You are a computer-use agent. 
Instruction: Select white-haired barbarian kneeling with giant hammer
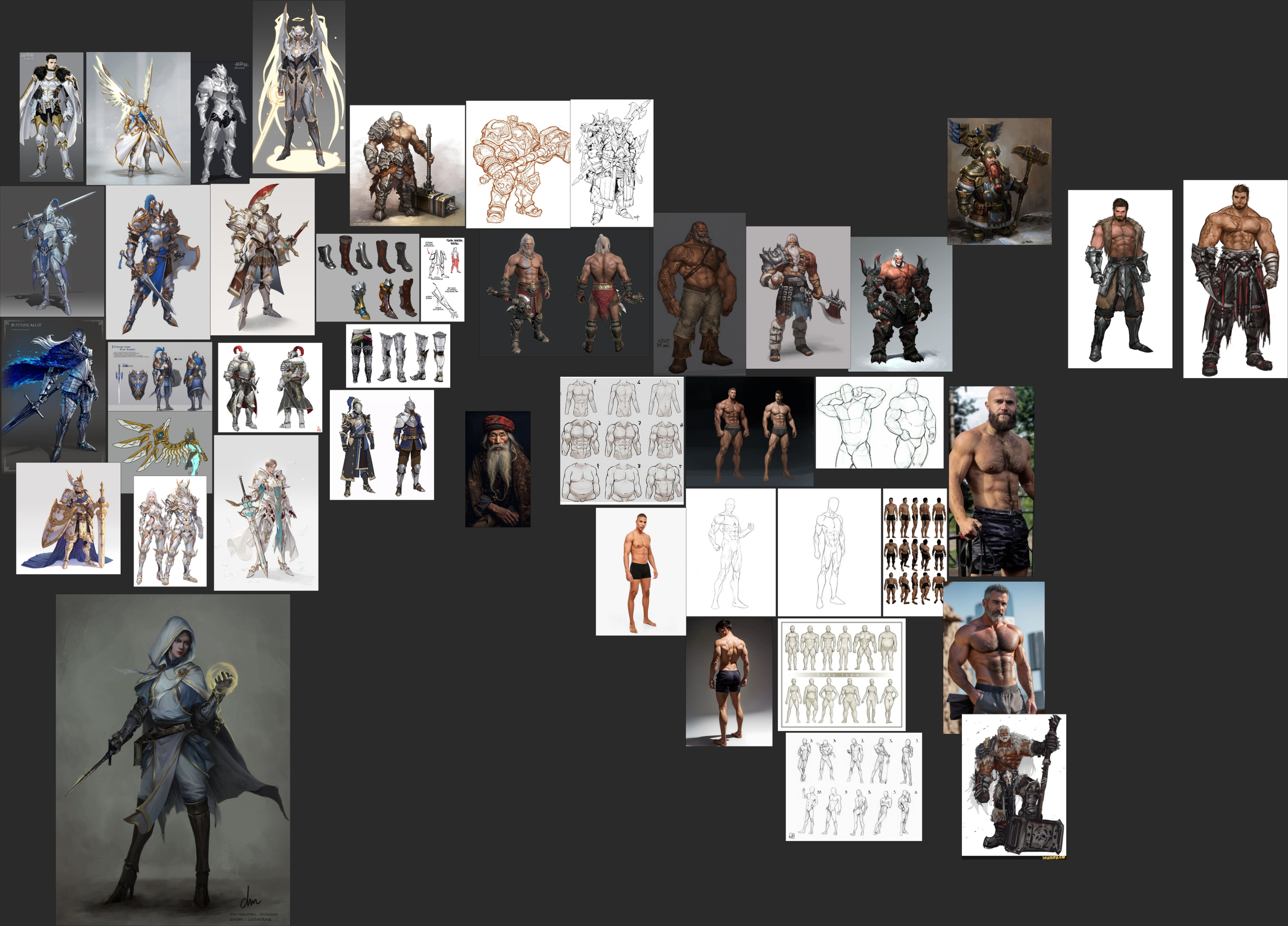[x=1014, y=785]
